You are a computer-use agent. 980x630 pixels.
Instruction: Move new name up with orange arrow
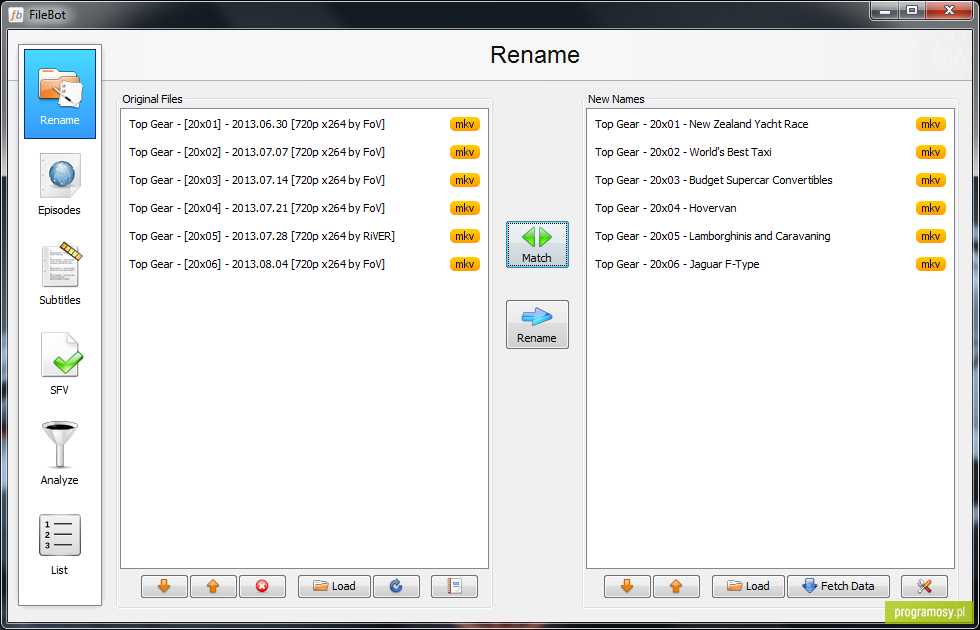click(x=676, y=586)
